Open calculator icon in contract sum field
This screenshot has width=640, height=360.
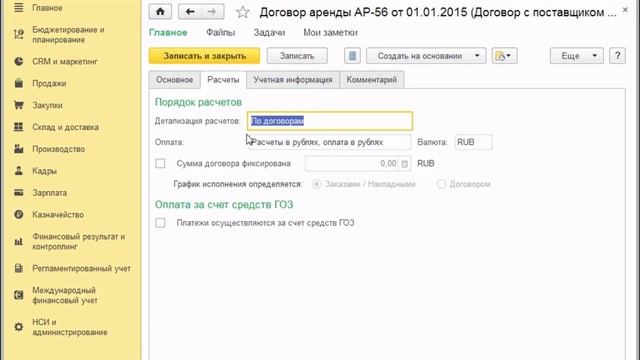[x=404, y=164]
